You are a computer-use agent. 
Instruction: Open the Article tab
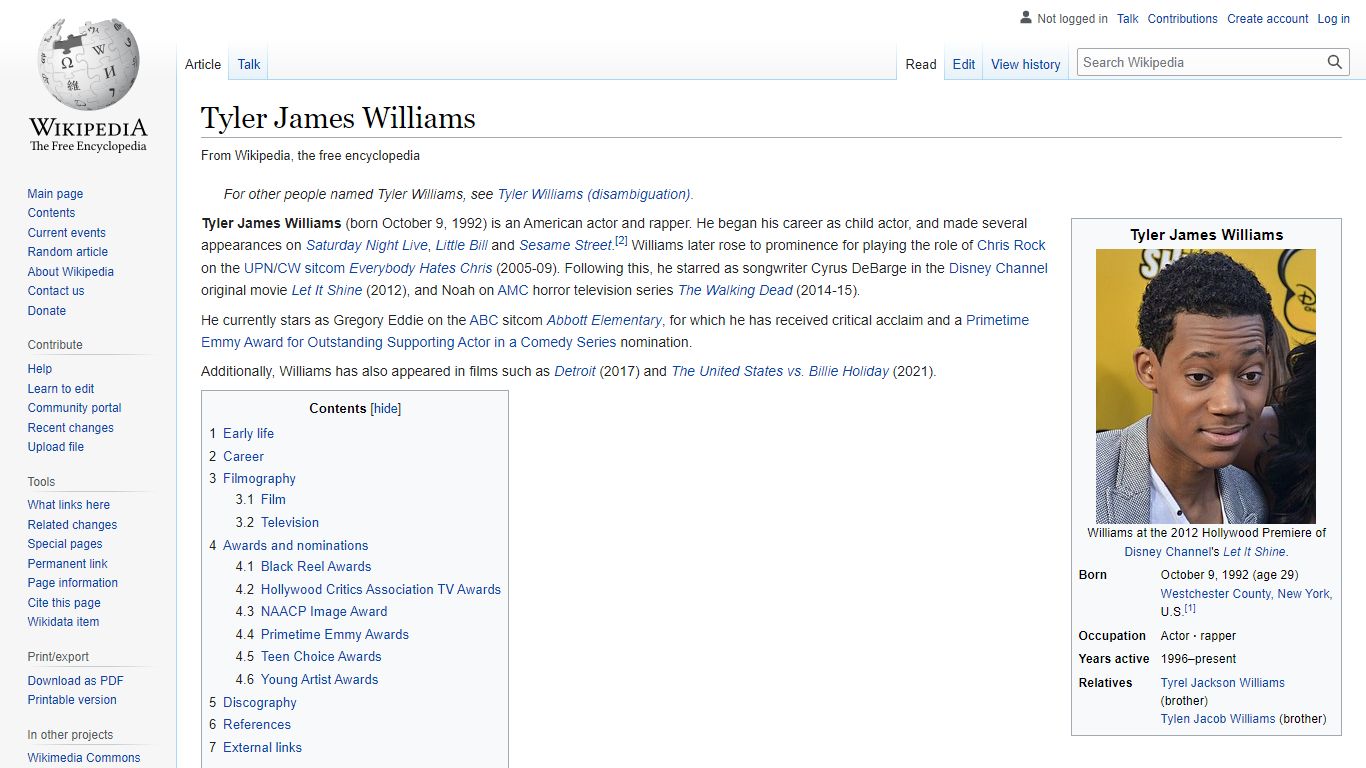[x=203, y=64]
